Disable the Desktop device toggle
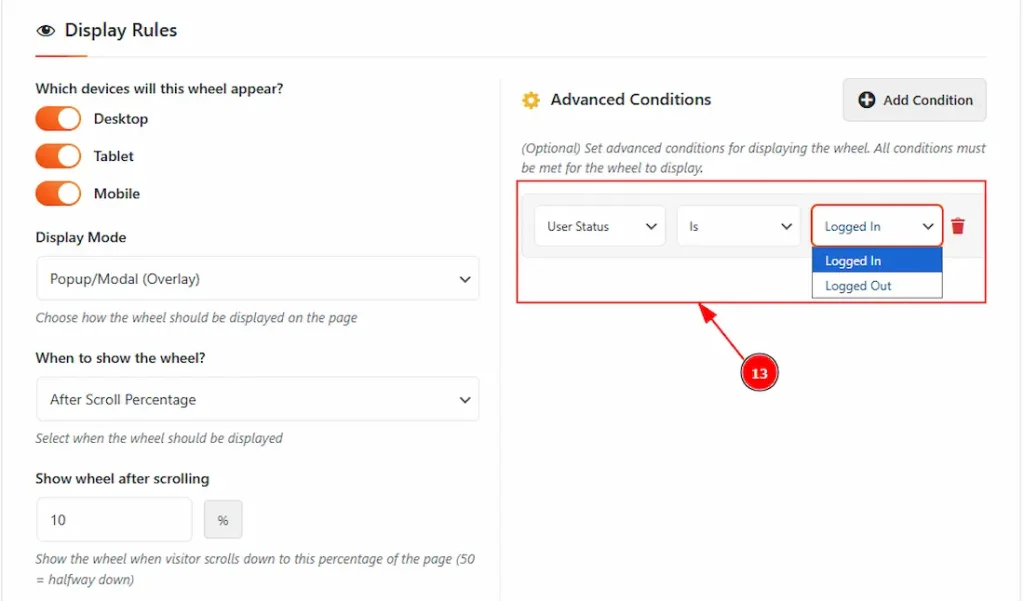This screenshot has width=1024, height=601. tap(58, 119)
